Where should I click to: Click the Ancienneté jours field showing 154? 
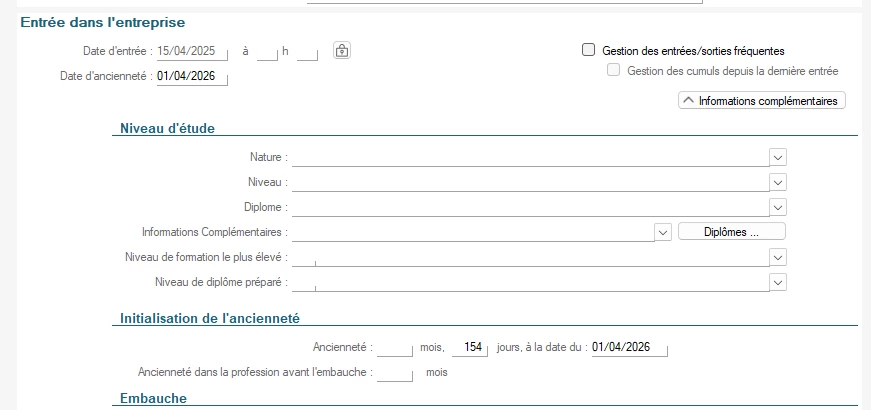(469, 348)
